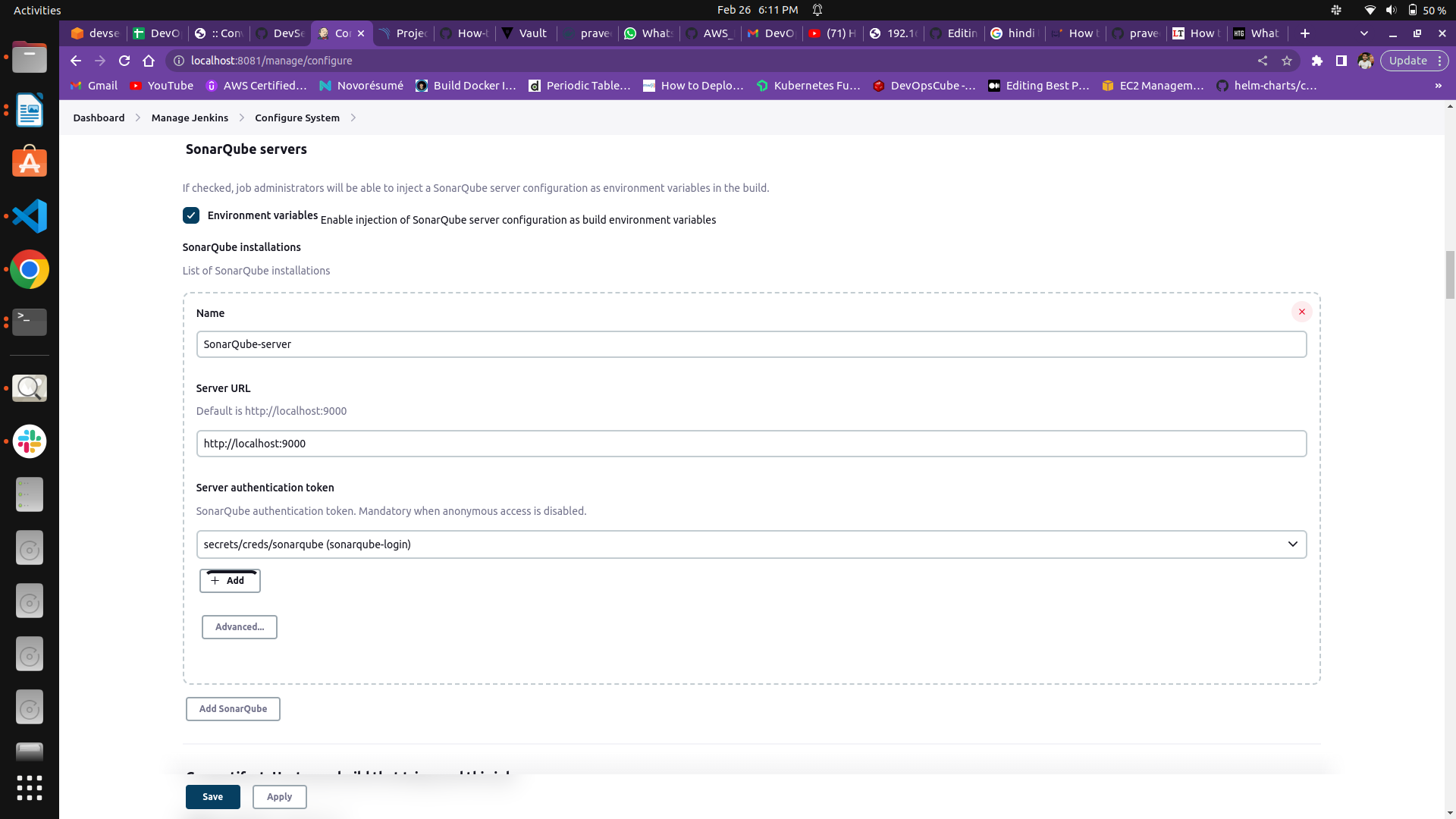
Task: Switch to the (71) YouTube tab
Action: pyautogui.click(x=833, y=33)
